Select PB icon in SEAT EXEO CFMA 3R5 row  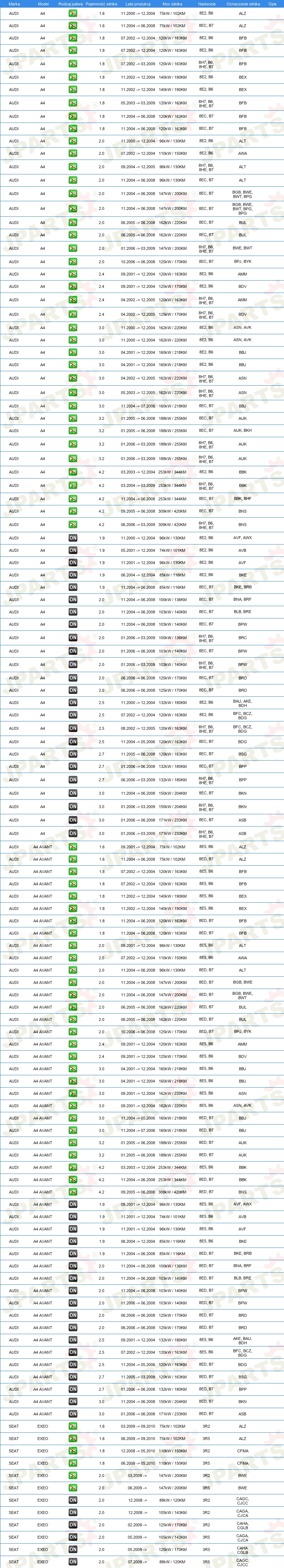coord(73,1463)
